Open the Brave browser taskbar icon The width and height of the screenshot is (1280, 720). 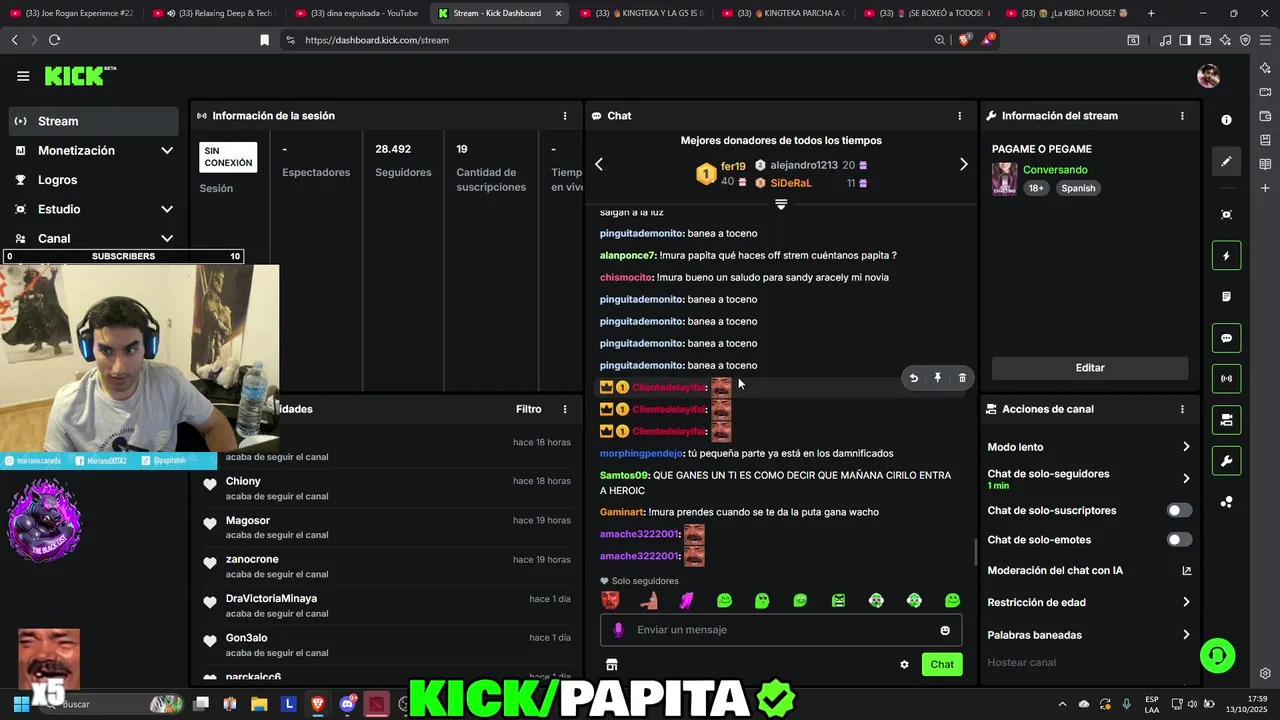click(x=317, y=704)
